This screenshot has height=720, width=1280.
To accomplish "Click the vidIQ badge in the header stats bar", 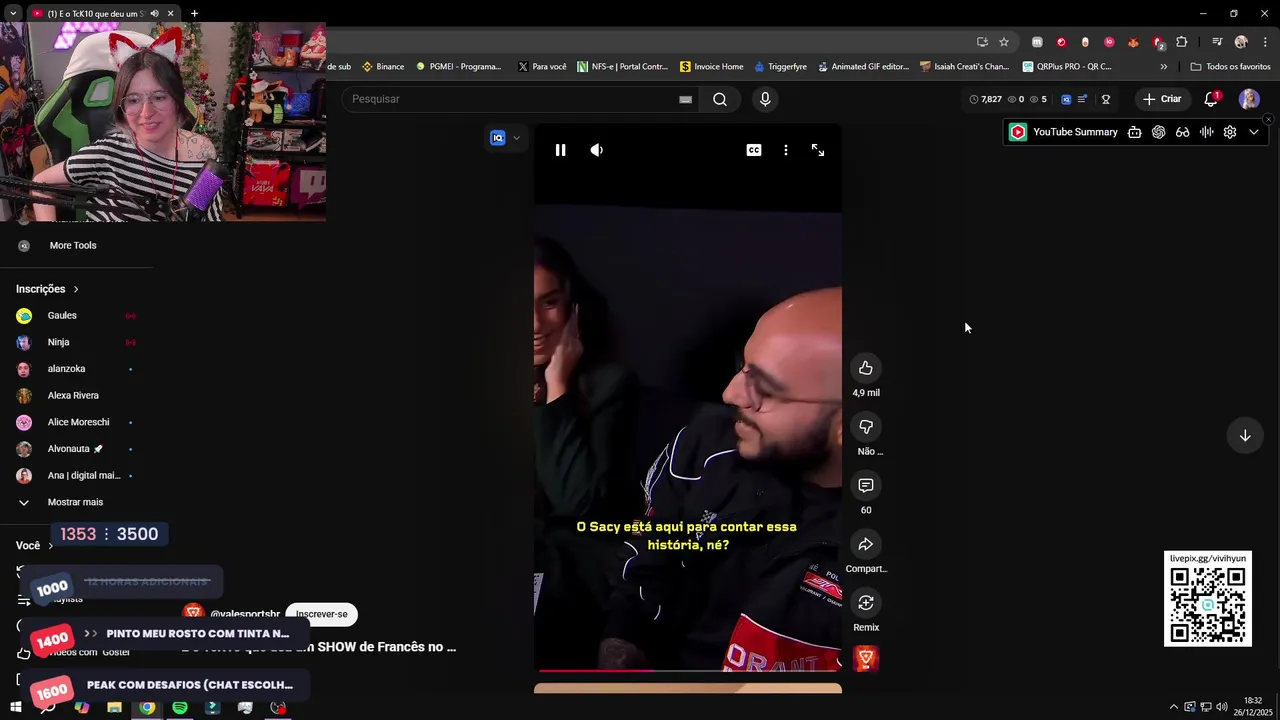I will pos(1066,99).
